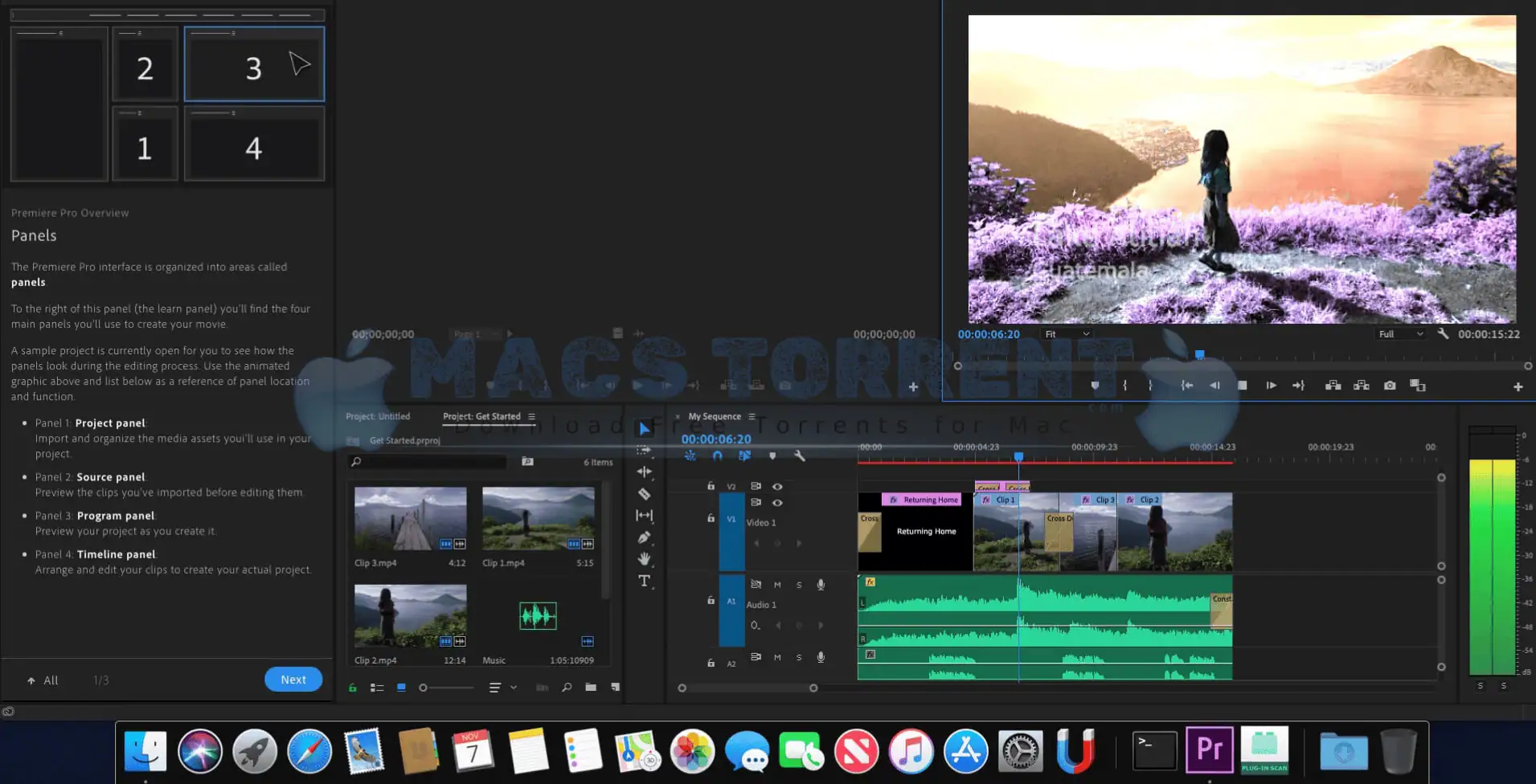Screen dimensions: 1536x784
Task: Mute the A2 audio track
Action: click(777, 657)
